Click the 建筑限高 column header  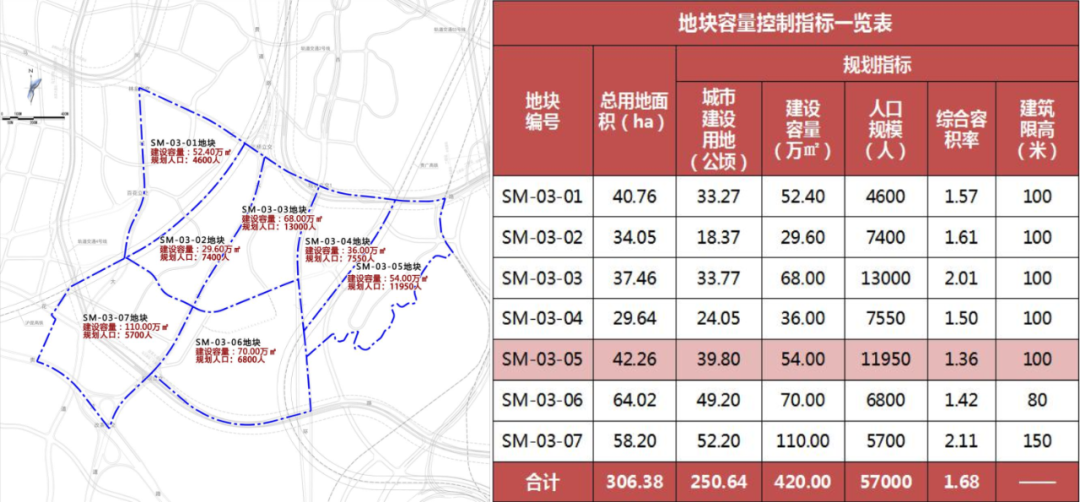(1037, 128)
